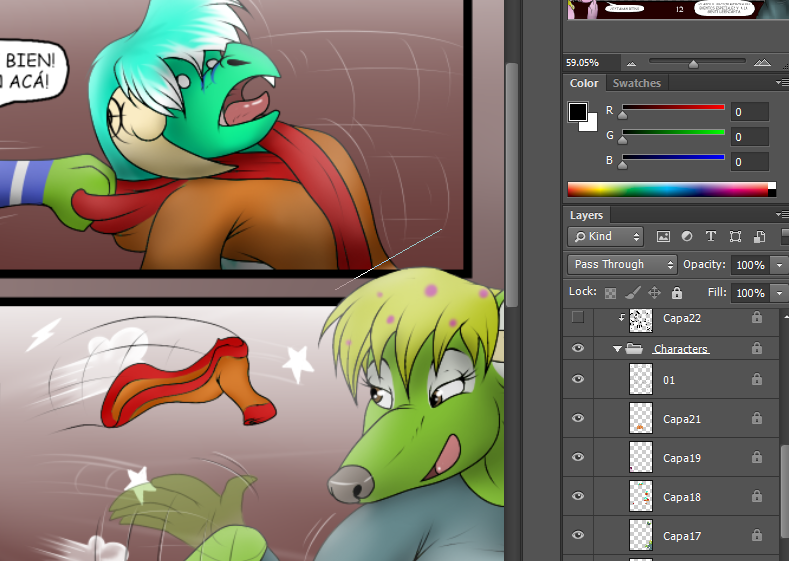
Task: Filter layers by adjustment layers icon
Action: click(x=687, y=236)
